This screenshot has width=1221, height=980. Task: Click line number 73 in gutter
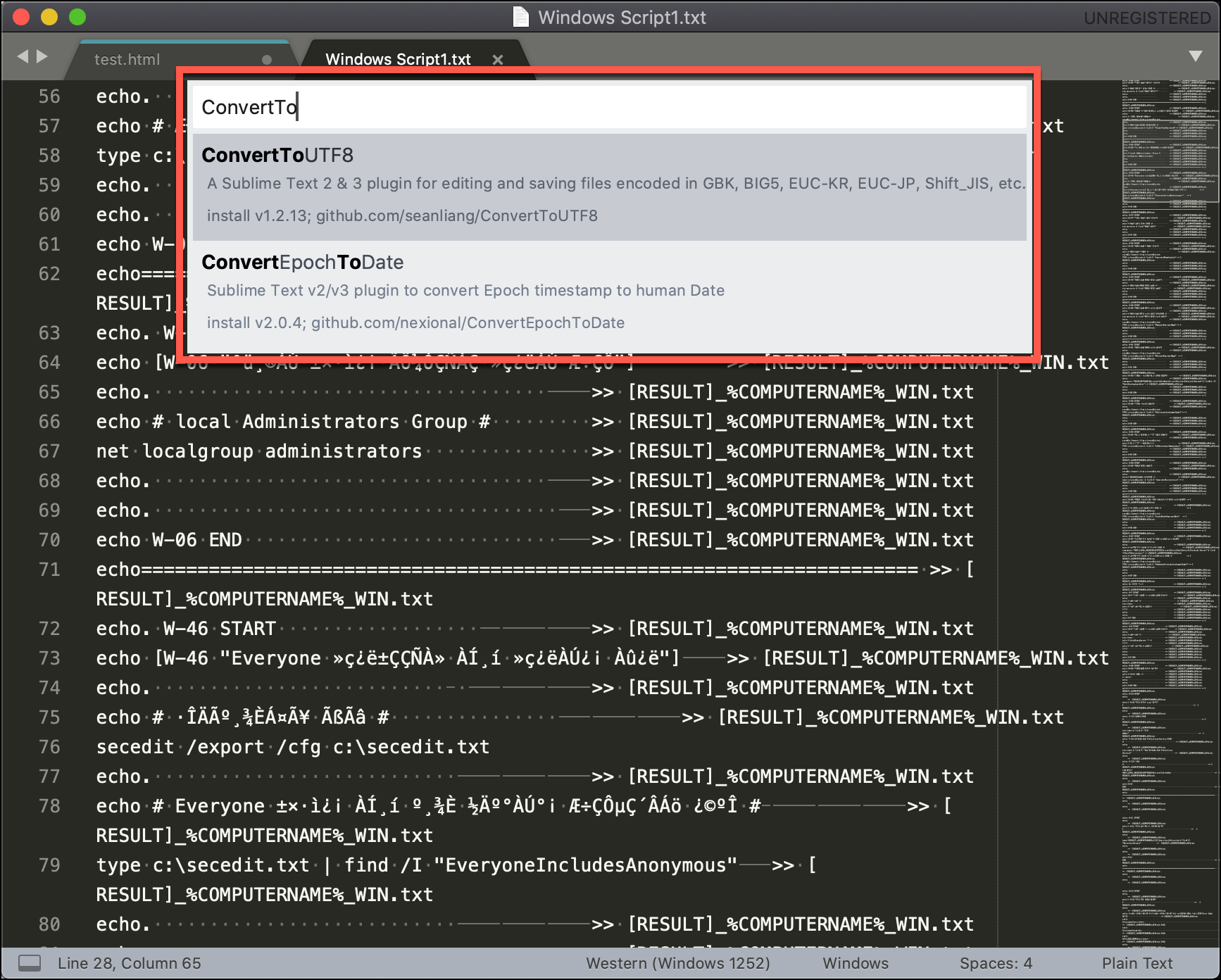(x=49, y=658)
